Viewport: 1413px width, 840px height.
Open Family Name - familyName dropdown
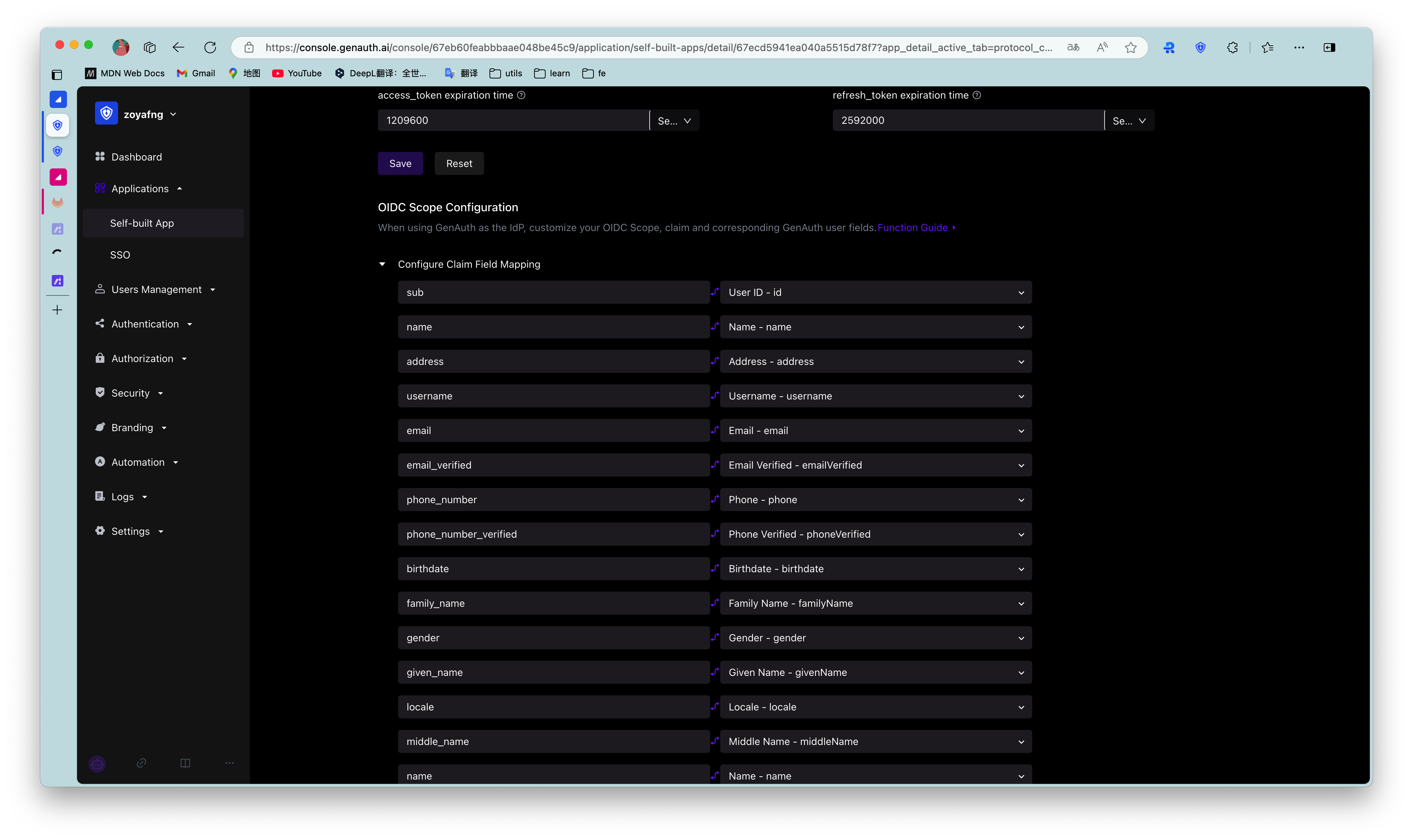[875, 604]
